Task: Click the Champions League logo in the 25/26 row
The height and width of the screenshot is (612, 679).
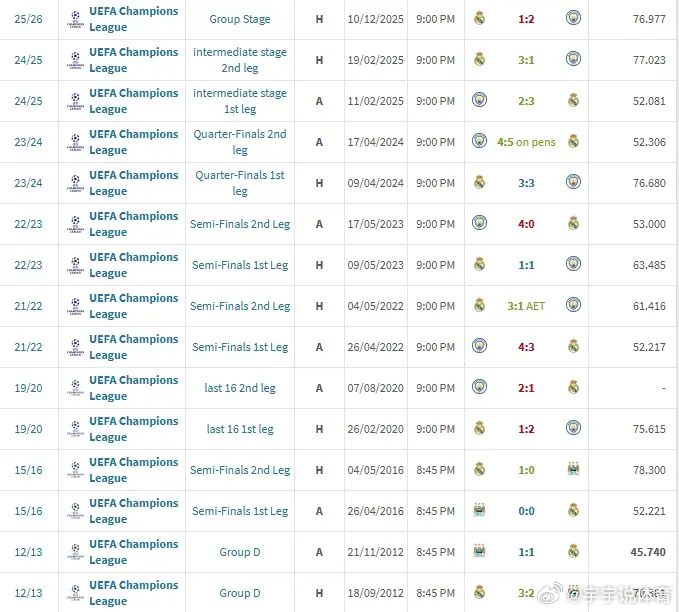Action: tap(75, 19)
